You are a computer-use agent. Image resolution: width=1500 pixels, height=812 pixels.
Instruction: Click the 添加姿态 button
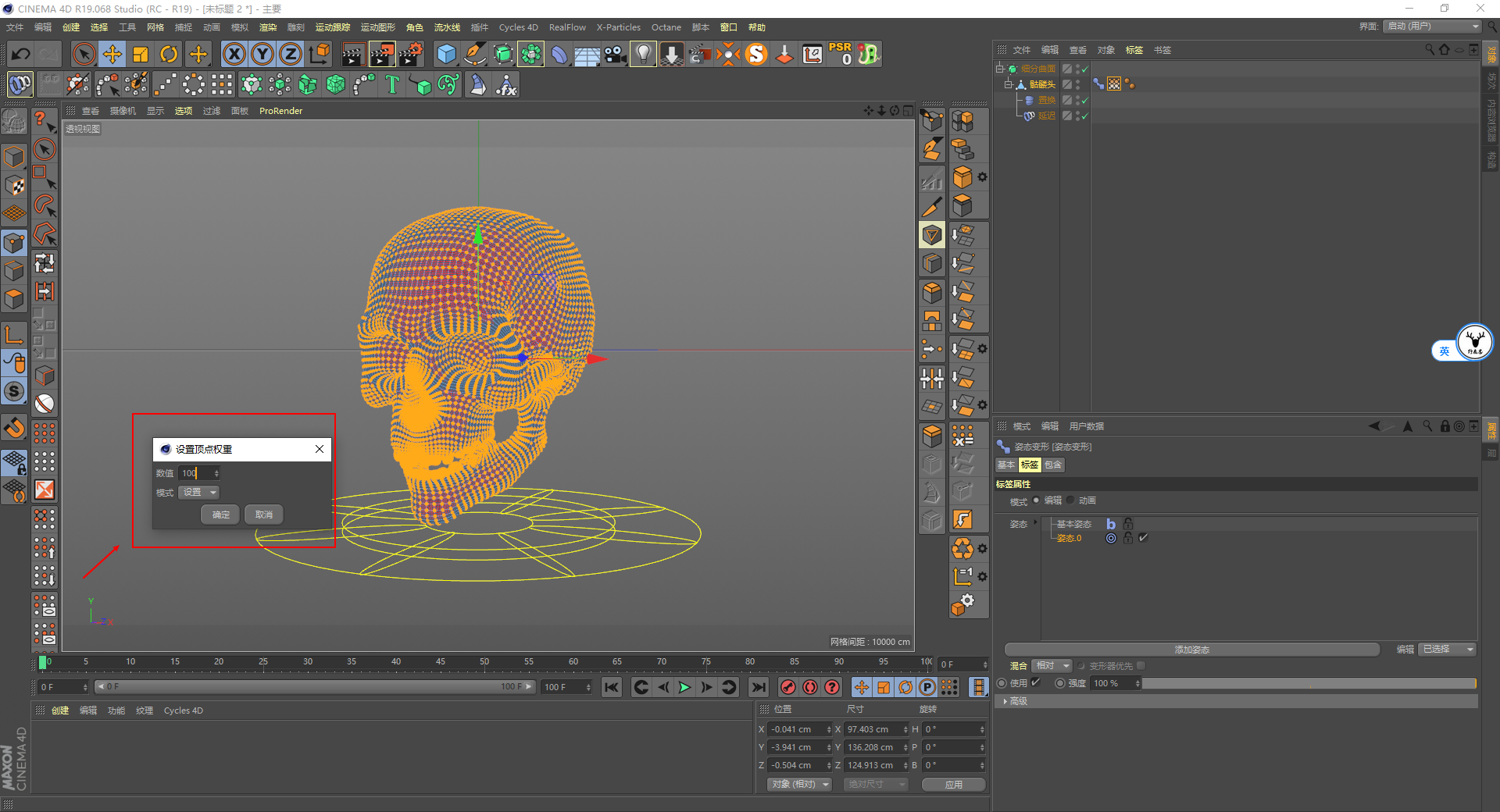pyautogui.click(x=1191, y=650)
